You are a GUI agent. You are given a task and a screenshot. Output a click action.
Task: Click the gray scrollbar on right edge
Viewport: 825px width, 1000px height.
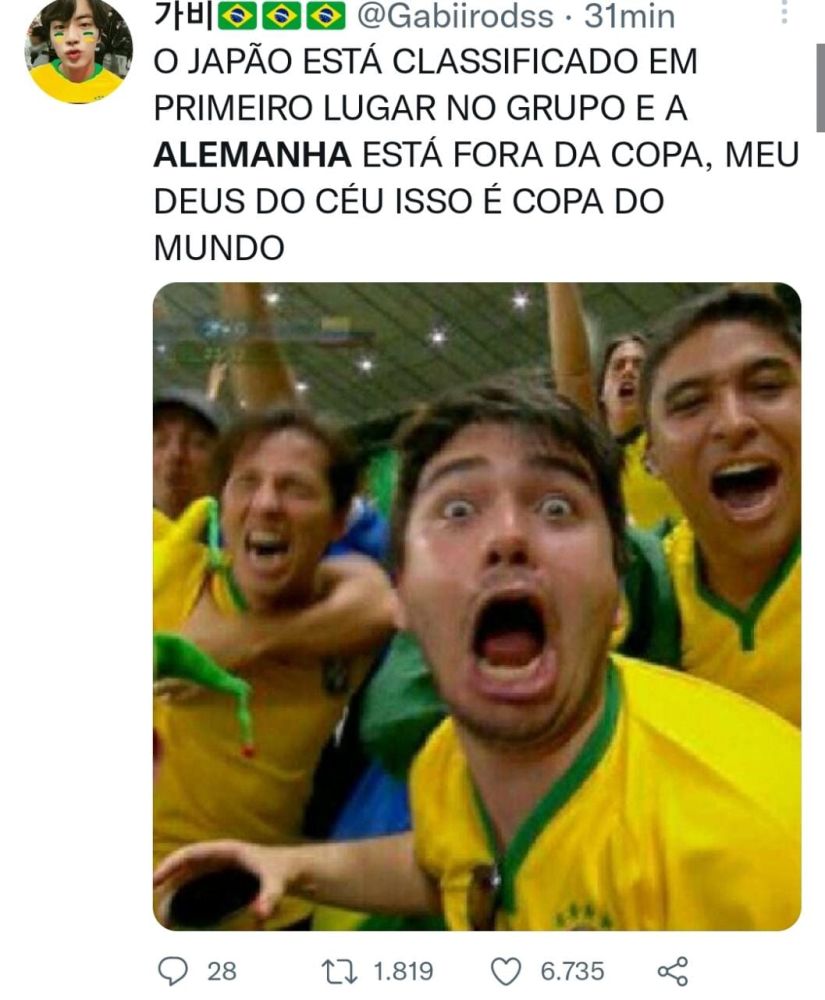click(x=821, y=88)
